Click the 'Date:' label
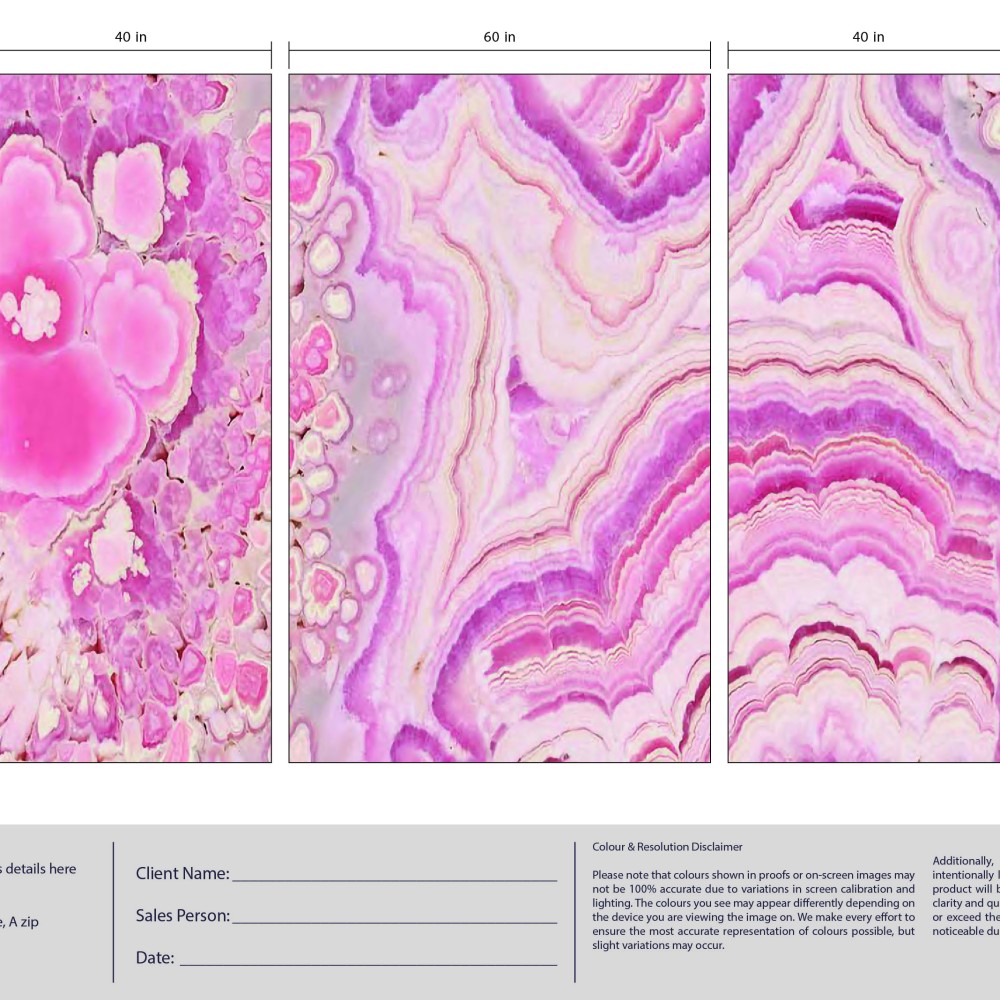1000x1000 pixels. click(155, 957)
